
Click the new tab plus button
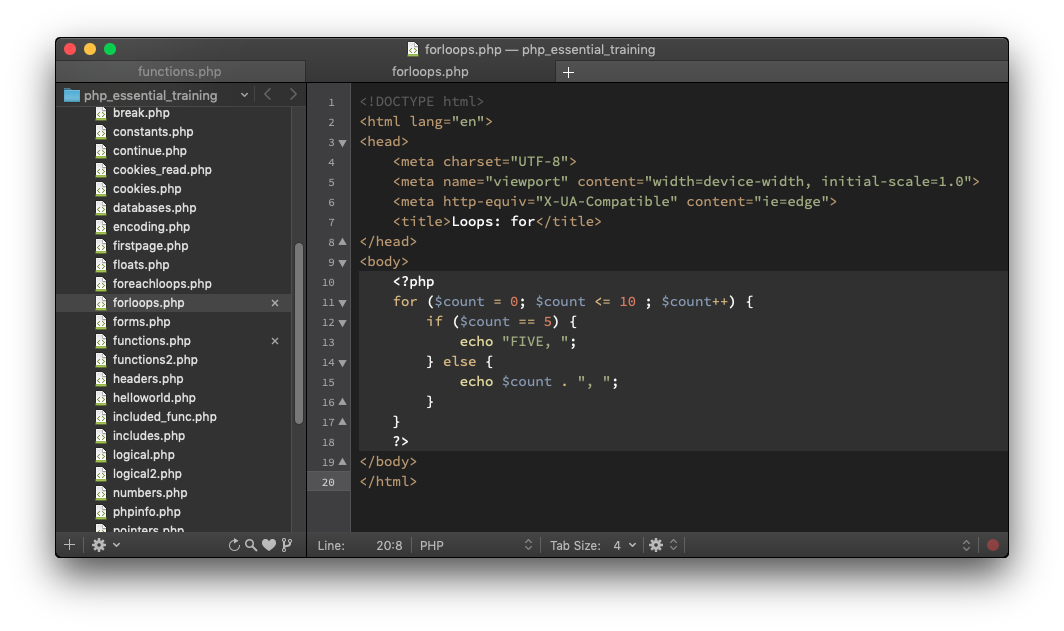click(x=568, y=72)
